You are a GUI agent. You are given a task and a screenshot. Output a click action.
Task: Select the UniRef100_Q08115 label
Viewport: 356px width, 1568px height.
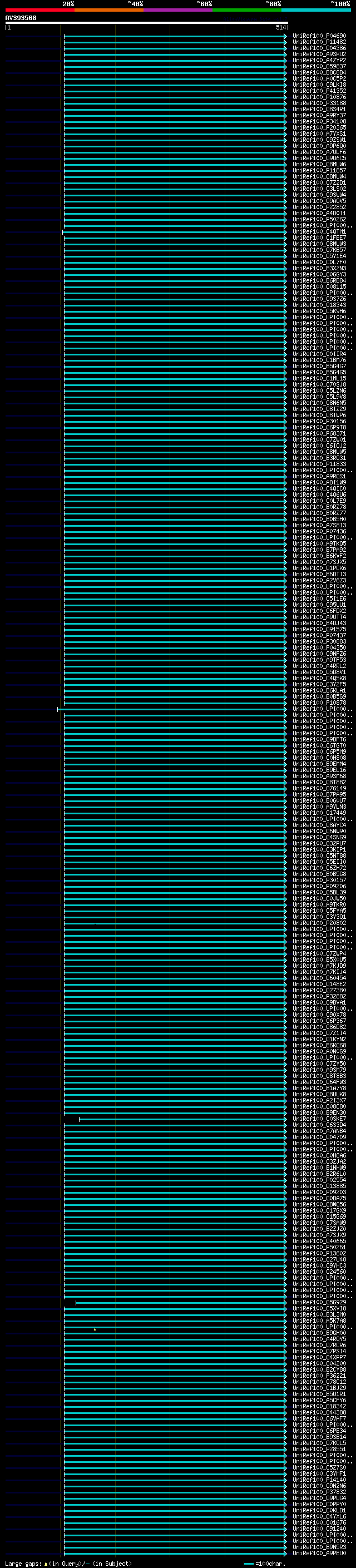click(x=319, y=286)
